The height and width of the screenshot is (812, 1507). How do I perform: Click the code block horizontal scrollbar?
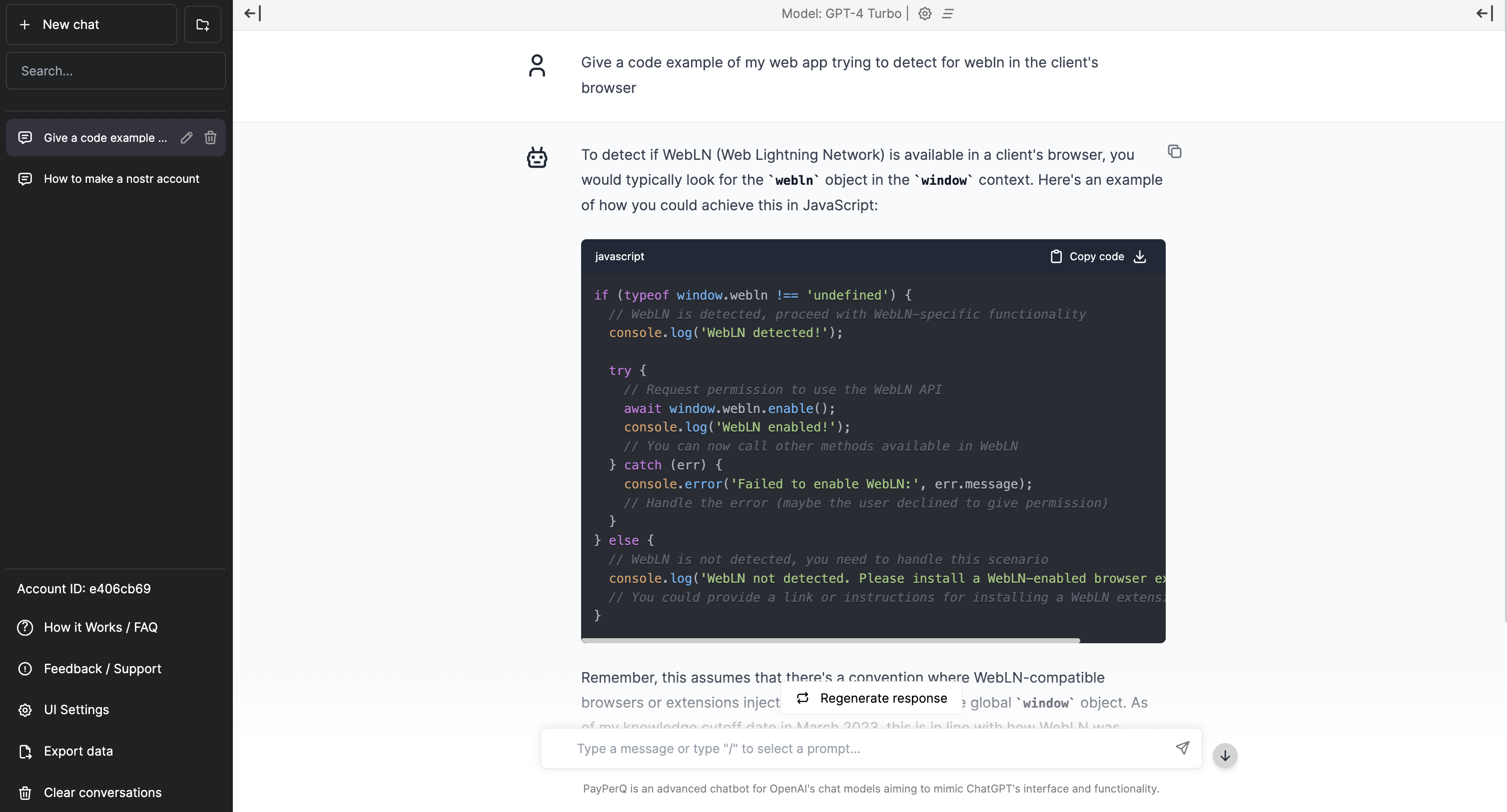(x=830, y=641)
